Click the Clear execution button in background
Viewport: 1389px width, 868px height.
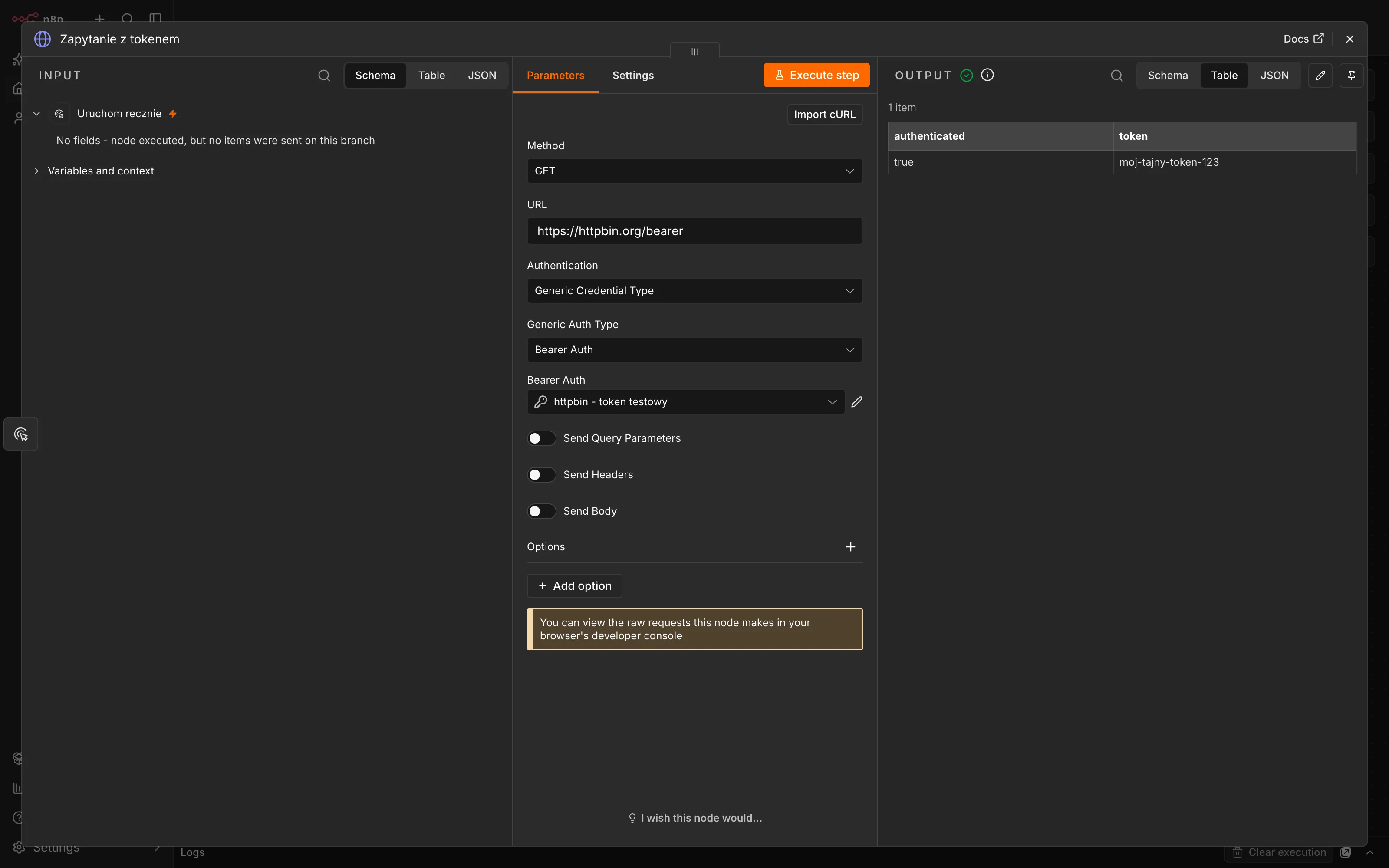[1279, 852]
